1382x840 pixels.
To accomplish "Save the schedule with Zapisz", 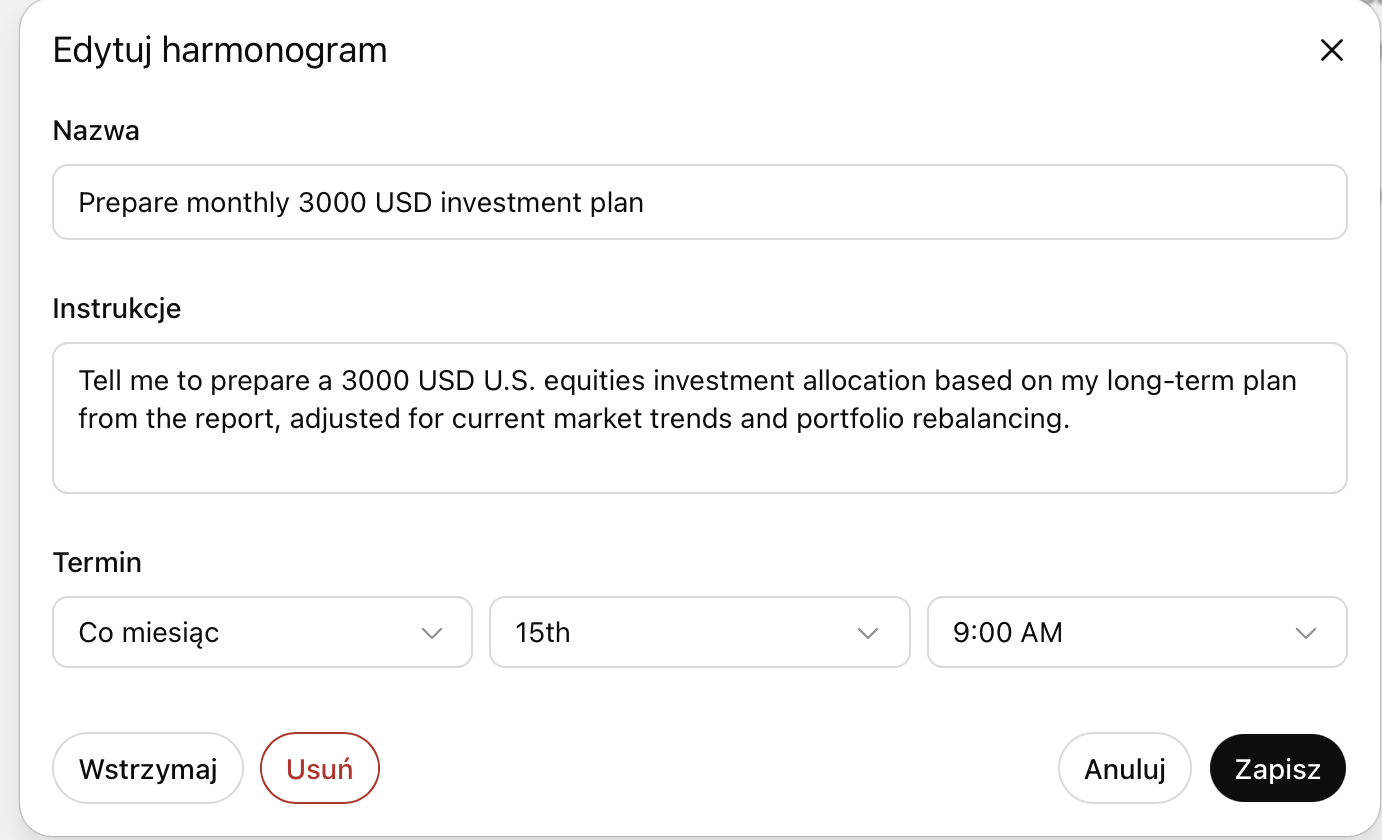I will tap(1277, 769).
